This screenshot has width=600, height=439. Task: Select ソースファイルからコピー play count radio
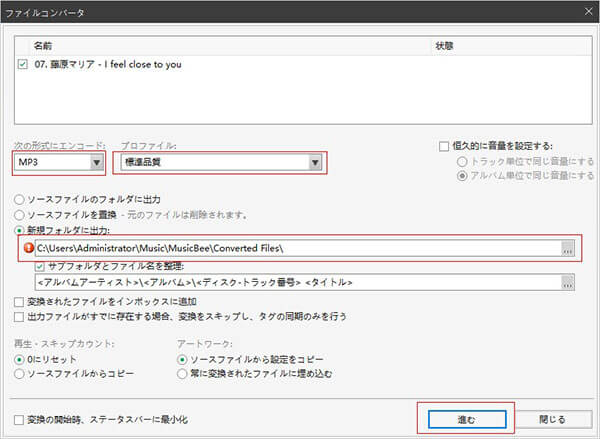[x=19, y=374]
